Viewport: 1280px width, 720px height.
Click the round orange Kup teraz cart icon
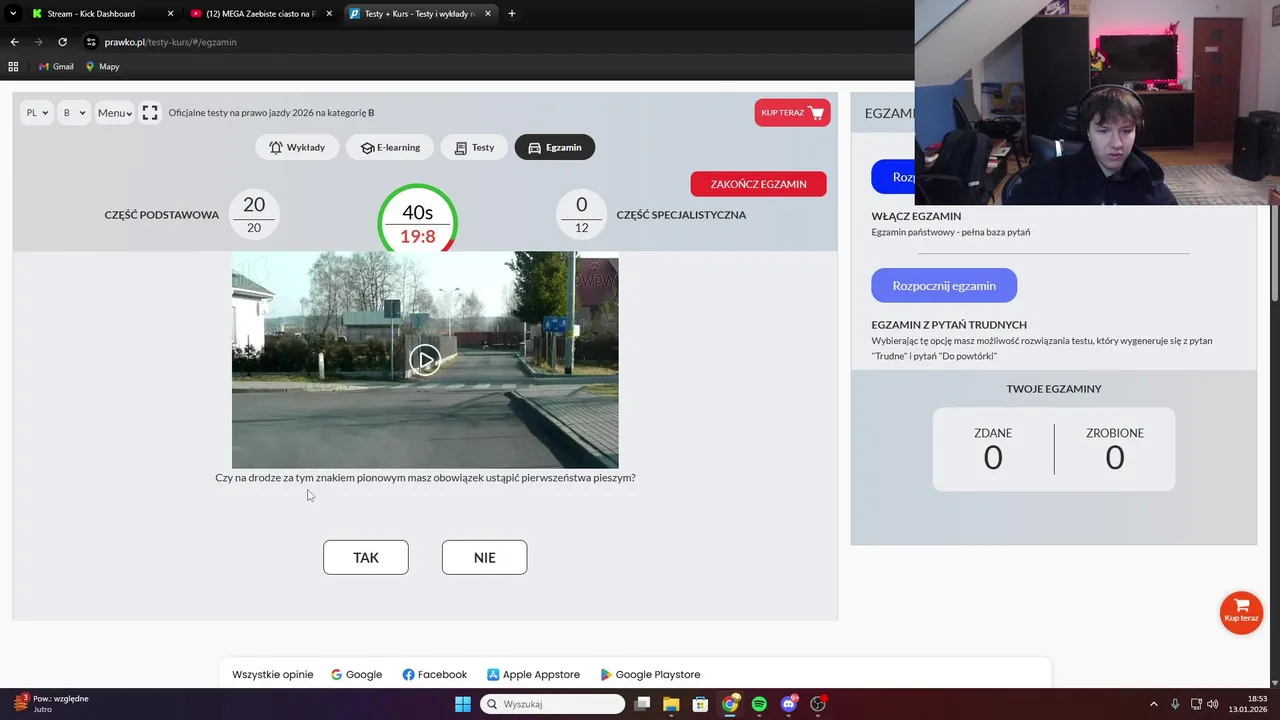click(1241, 612)
